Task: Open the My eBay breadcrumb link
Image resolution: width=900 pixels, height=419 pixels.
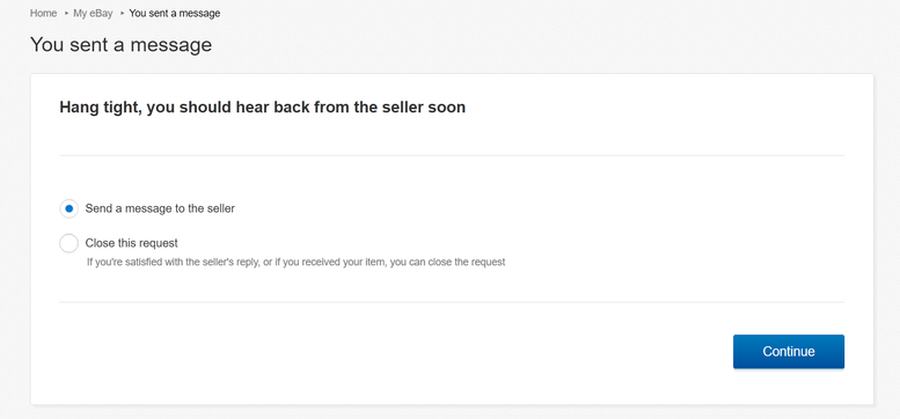Action: tap(93, 13)
